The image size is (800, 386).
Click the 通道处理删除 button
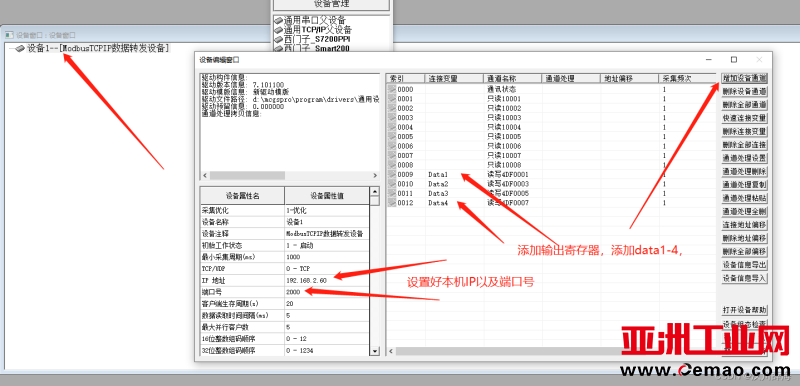click(x=744, y=171)
